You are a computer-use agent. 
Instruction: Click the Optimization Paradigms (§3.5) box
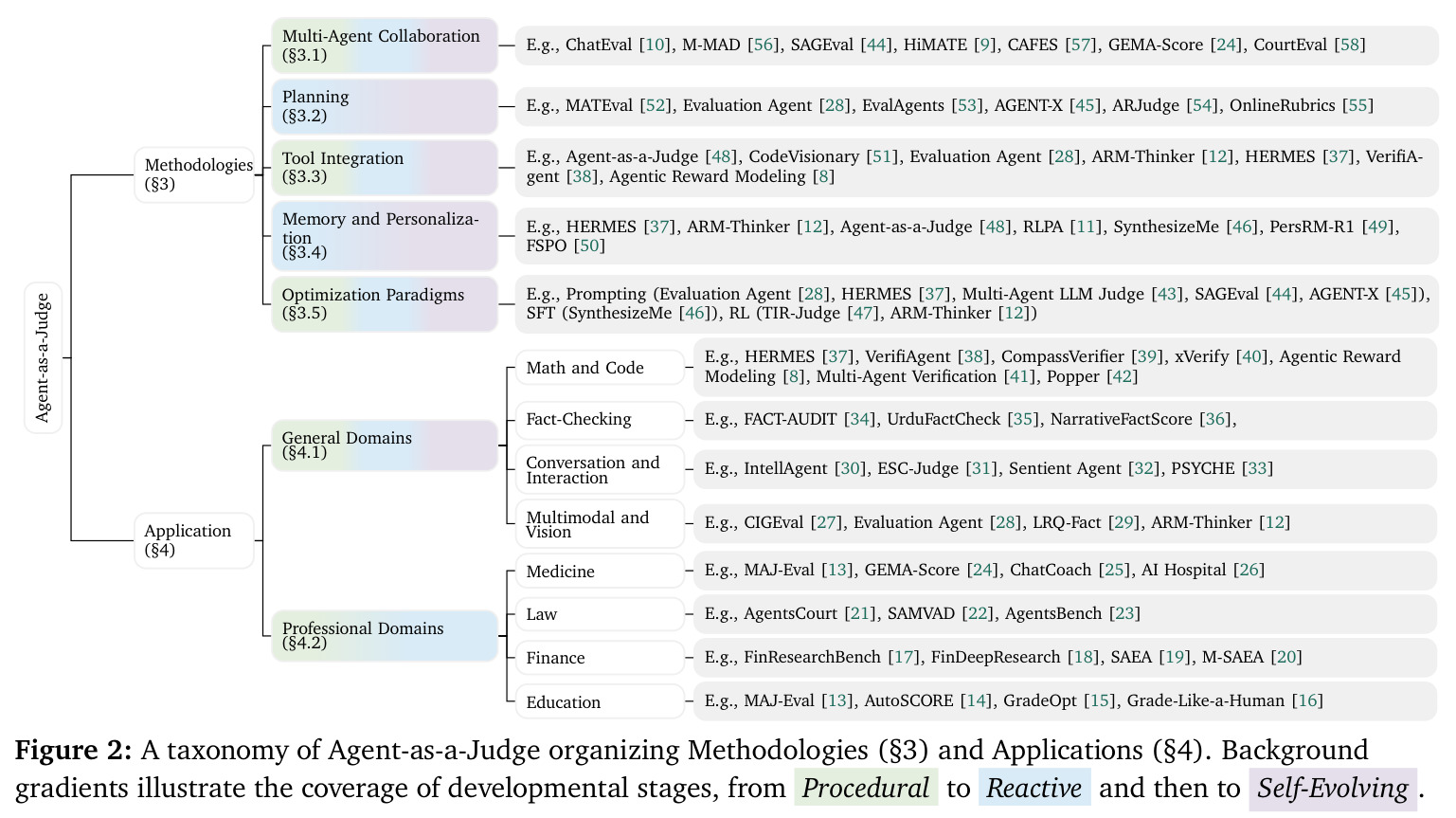[x=385, y=303]
